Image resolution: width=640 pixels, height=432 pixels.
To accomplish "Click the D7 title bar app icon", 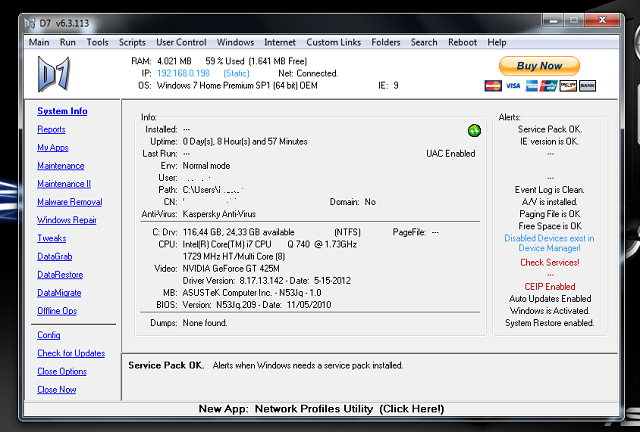I will (30, 23).
